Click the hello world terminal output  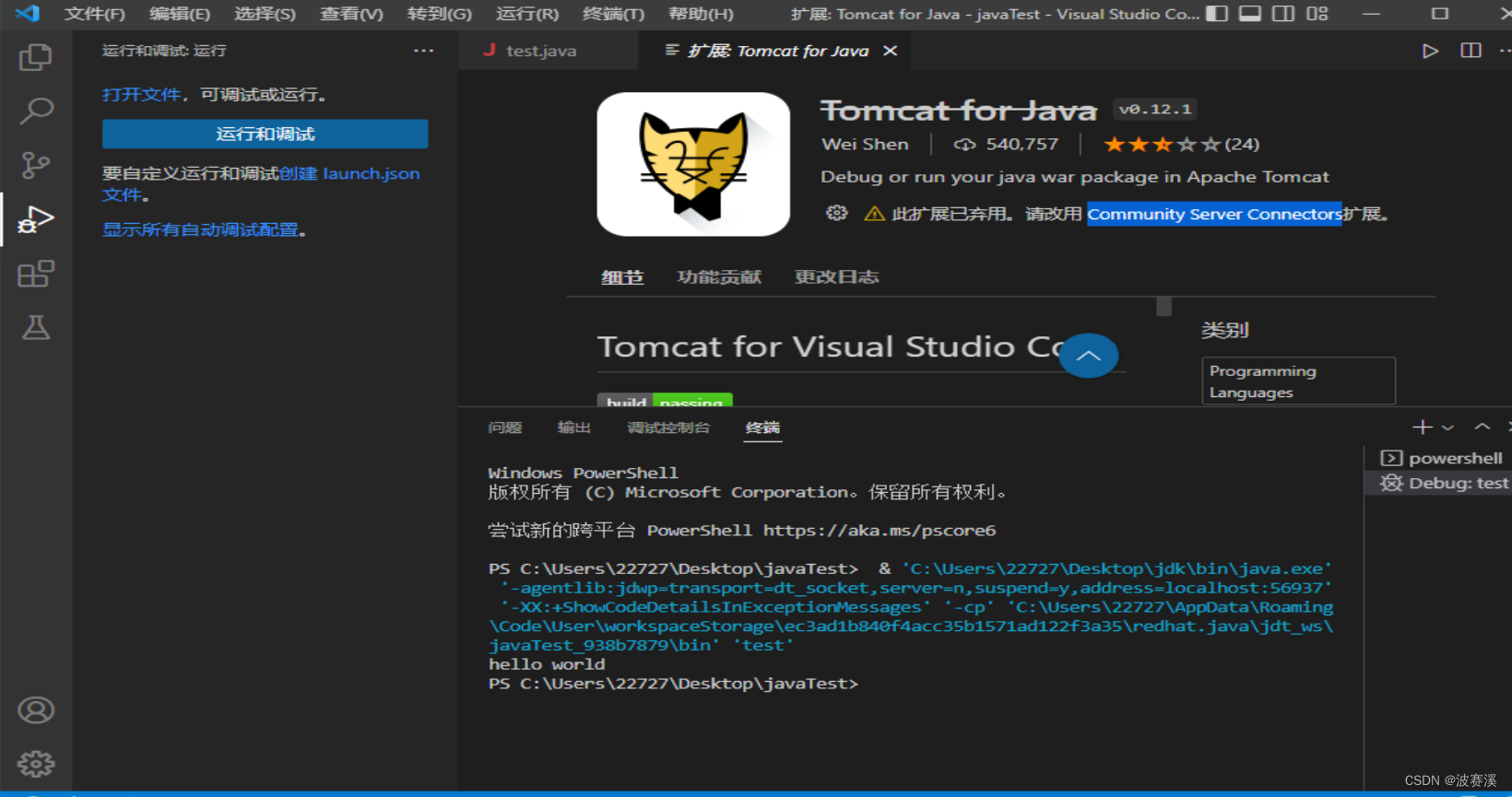[x=547, y=664]
